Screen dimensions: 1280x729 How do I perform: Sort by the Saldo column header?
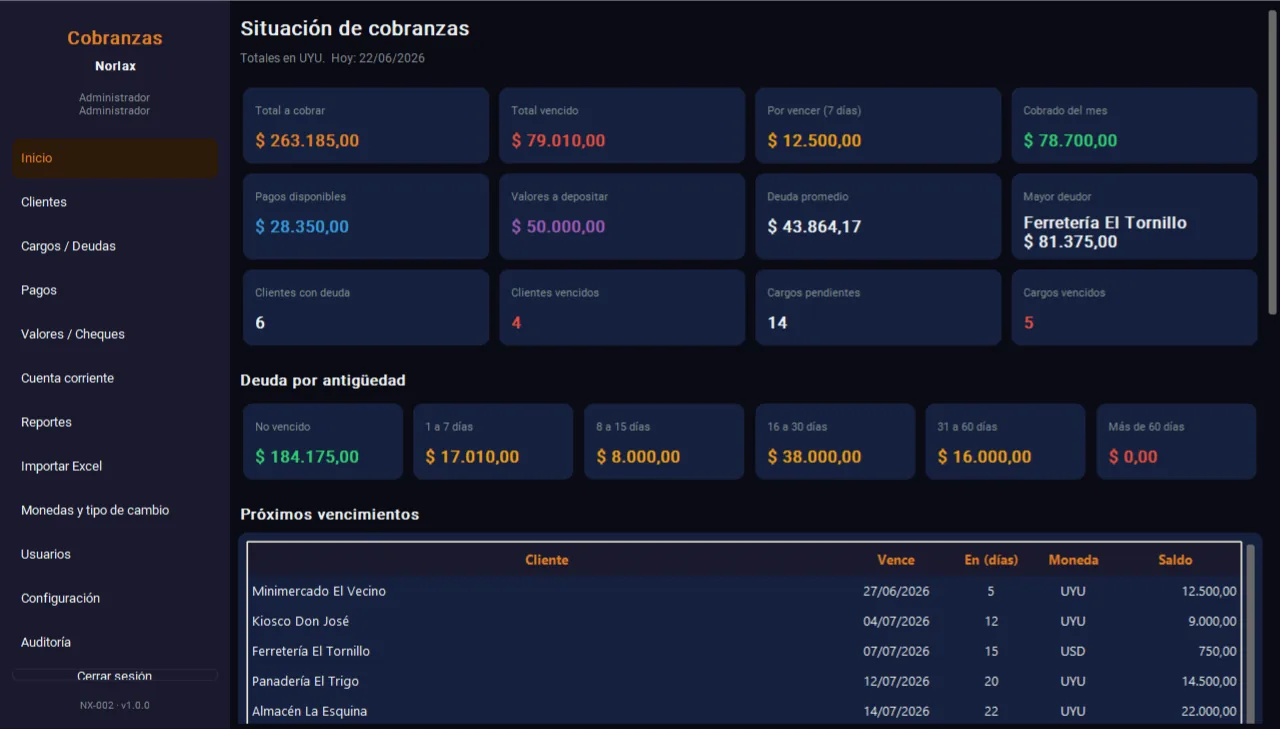point(1175,560)
